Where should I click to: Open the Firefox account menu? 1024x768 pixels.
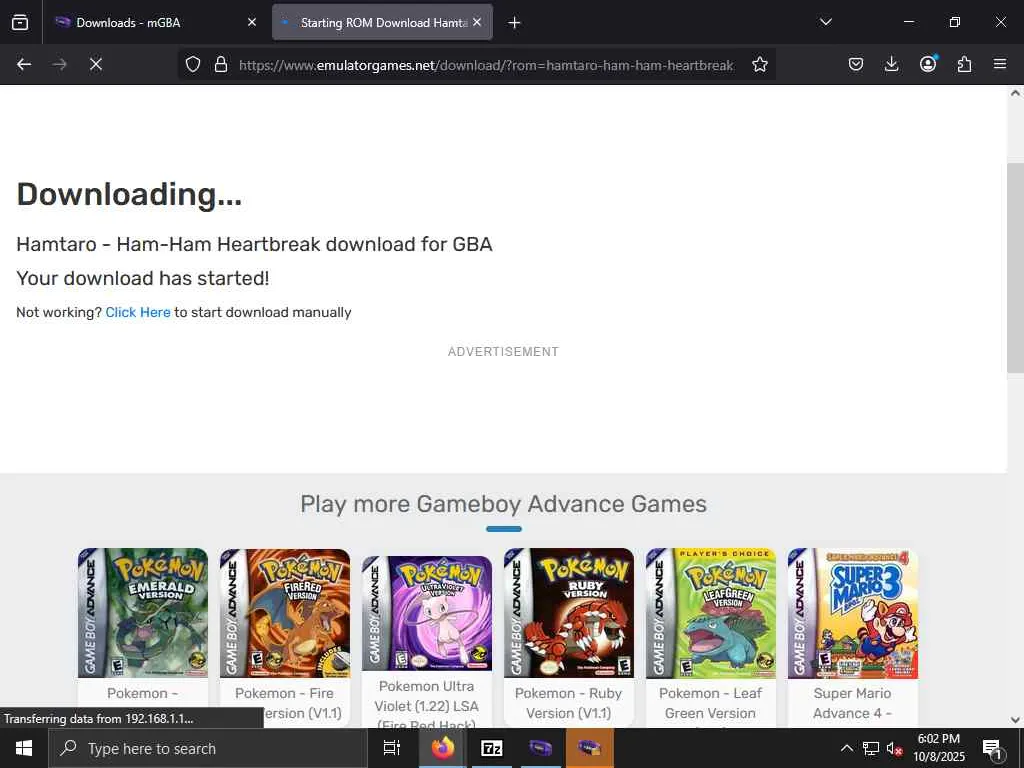coord(928,64)
